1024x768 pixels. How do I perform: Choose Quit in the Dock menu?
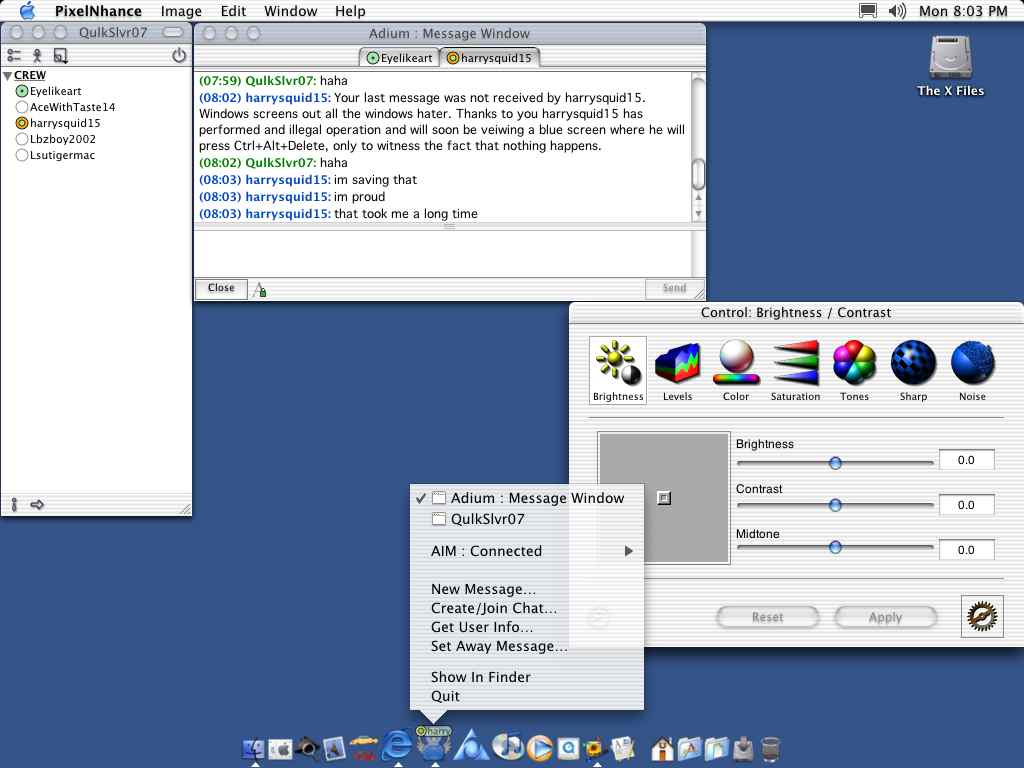pyautogui.click(x=445, y=696)
